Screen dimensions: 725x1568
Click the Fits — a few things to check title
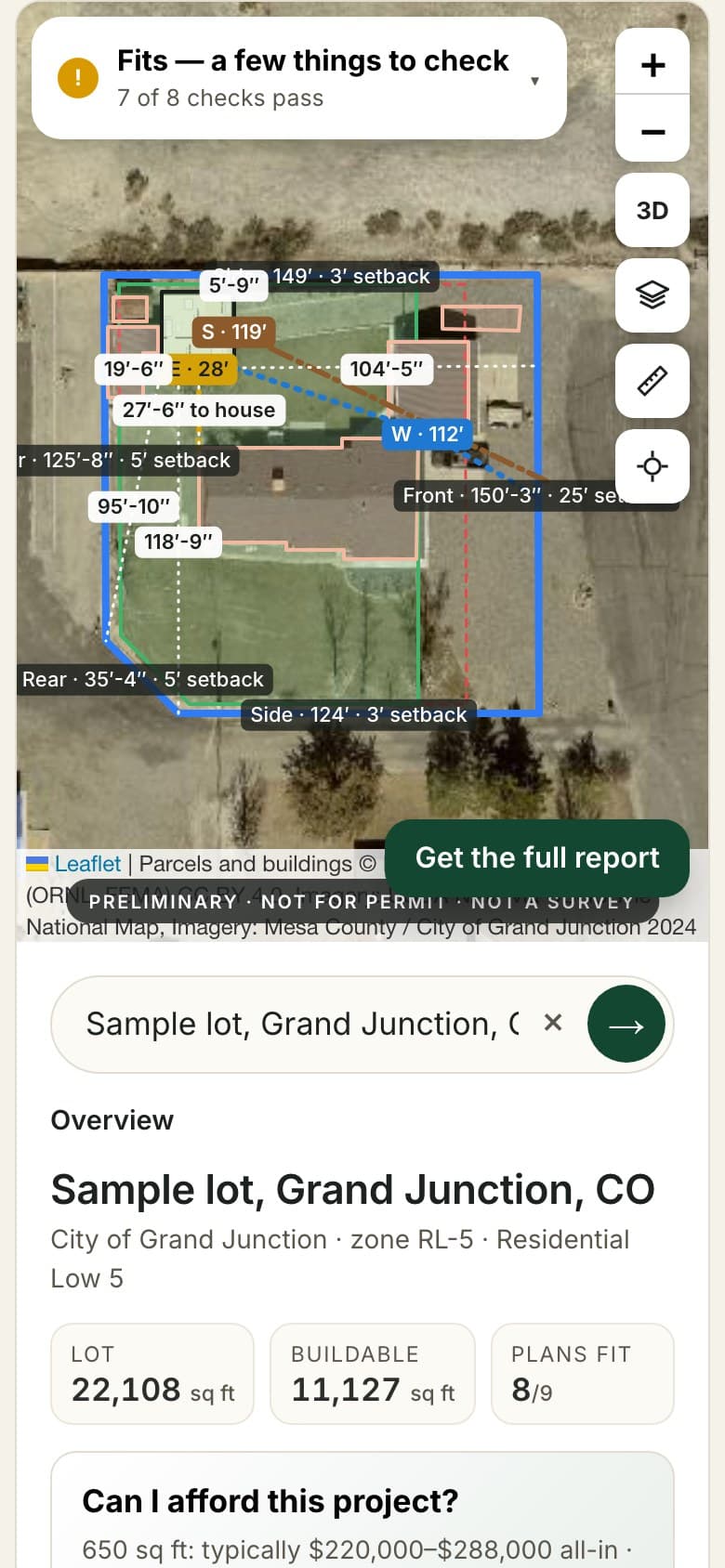coord(312,60)
